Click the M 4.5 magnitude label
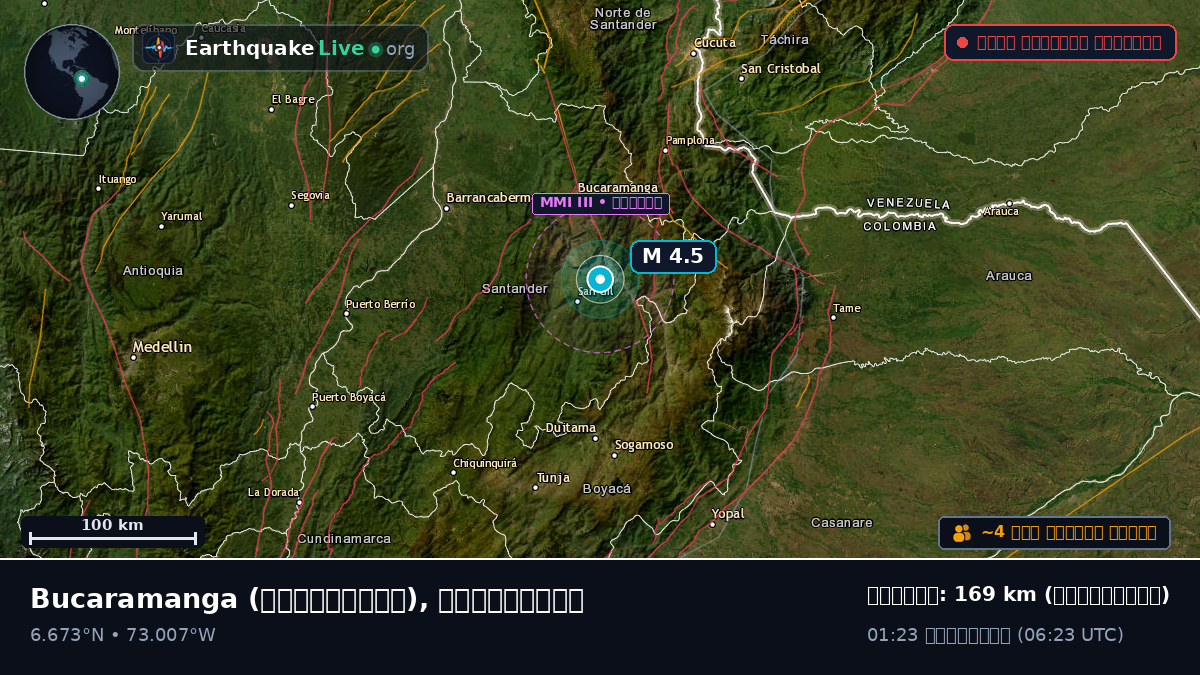This screenshot has width=1200, height=675. pyautogui.click(x=673, y=256)
